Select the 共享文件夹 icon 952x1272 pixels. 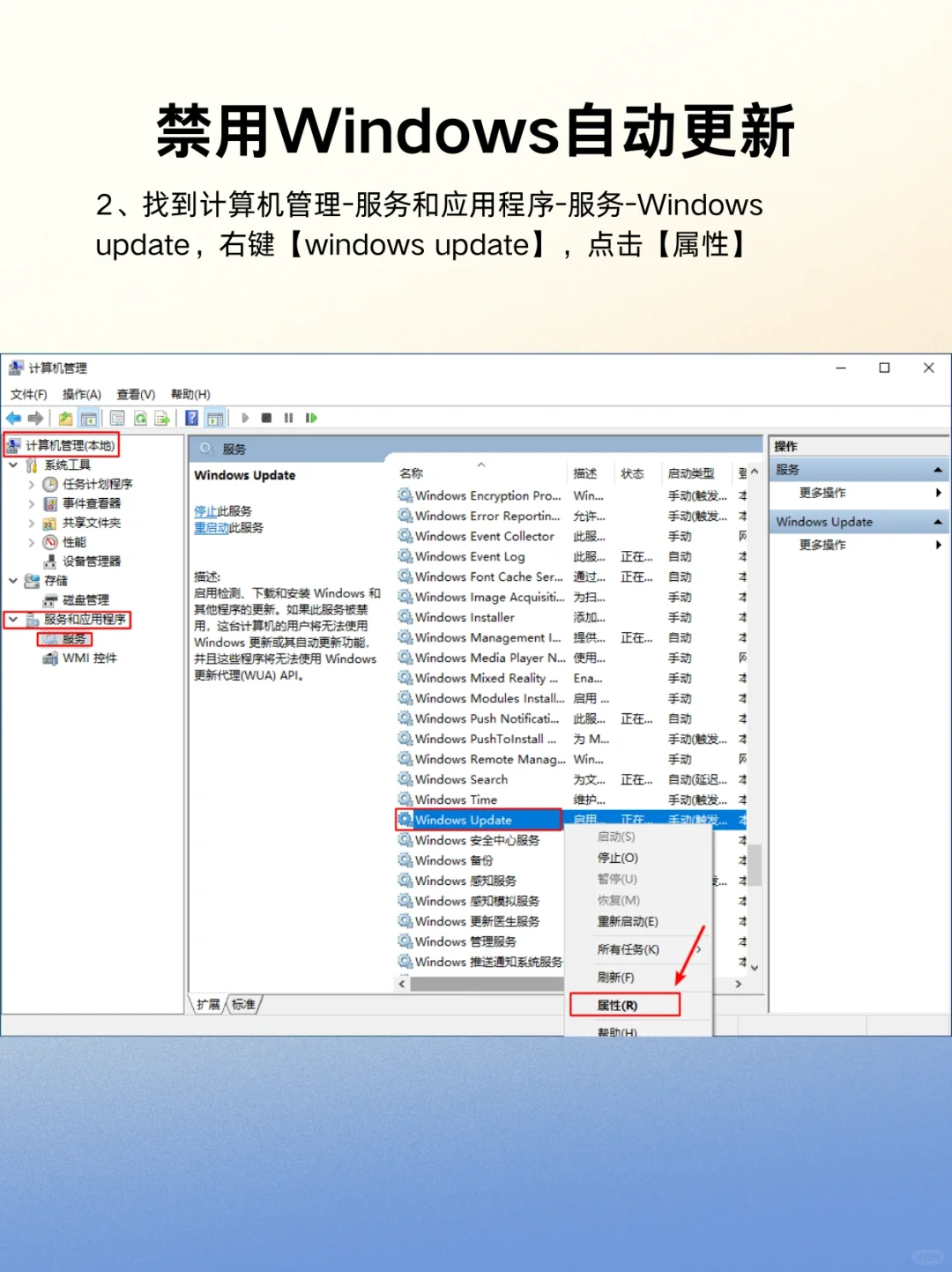[x=50, y=523]
